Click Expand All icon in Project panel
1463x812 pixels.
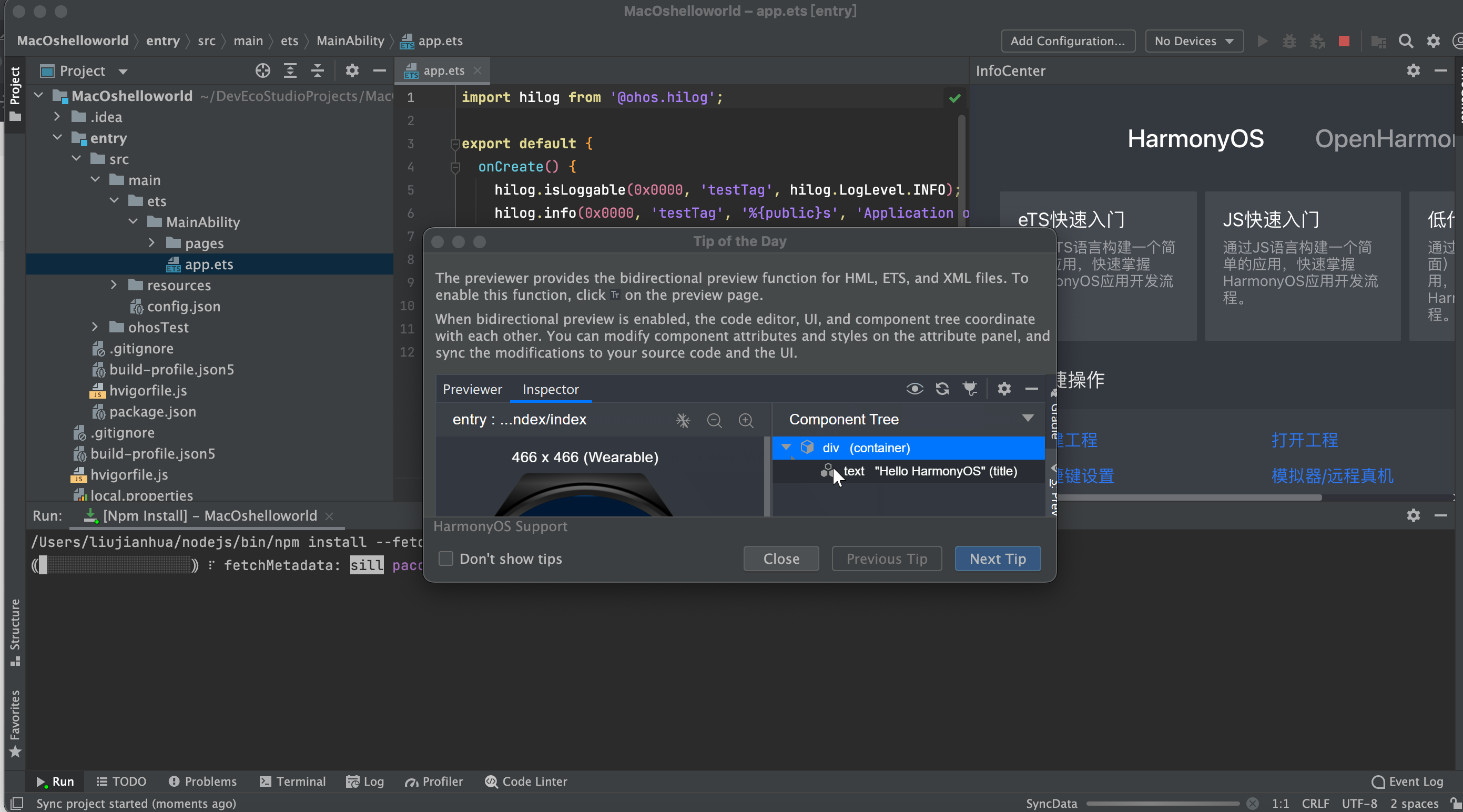(290, 70)
